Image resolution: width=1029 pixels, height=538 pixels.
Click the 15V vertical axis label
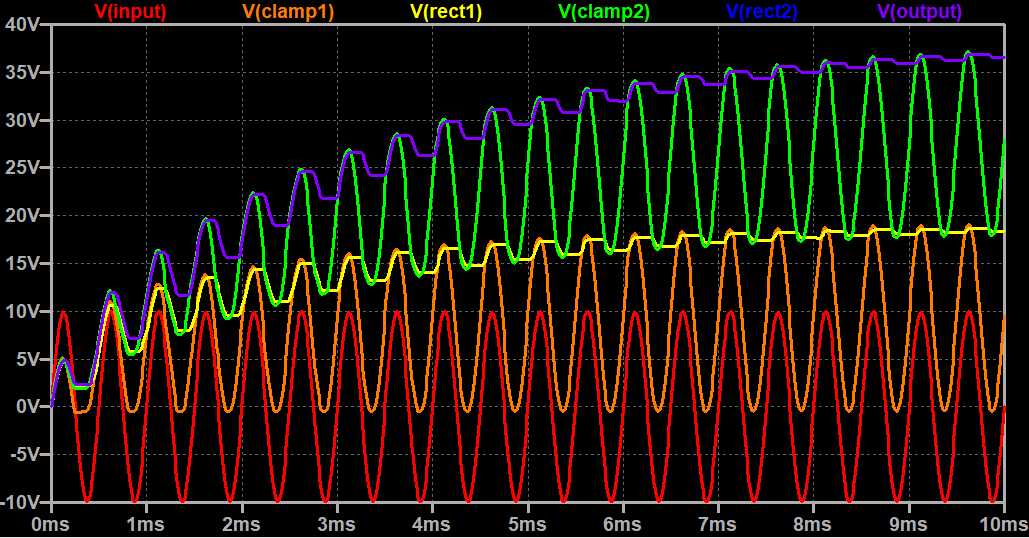(24, 264)
